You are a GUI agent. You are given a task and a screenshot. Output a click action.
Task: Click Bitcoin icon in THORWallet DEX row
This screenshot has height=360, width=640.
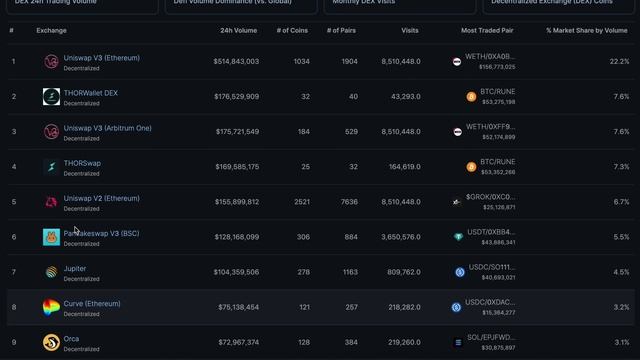click(471, 97)
